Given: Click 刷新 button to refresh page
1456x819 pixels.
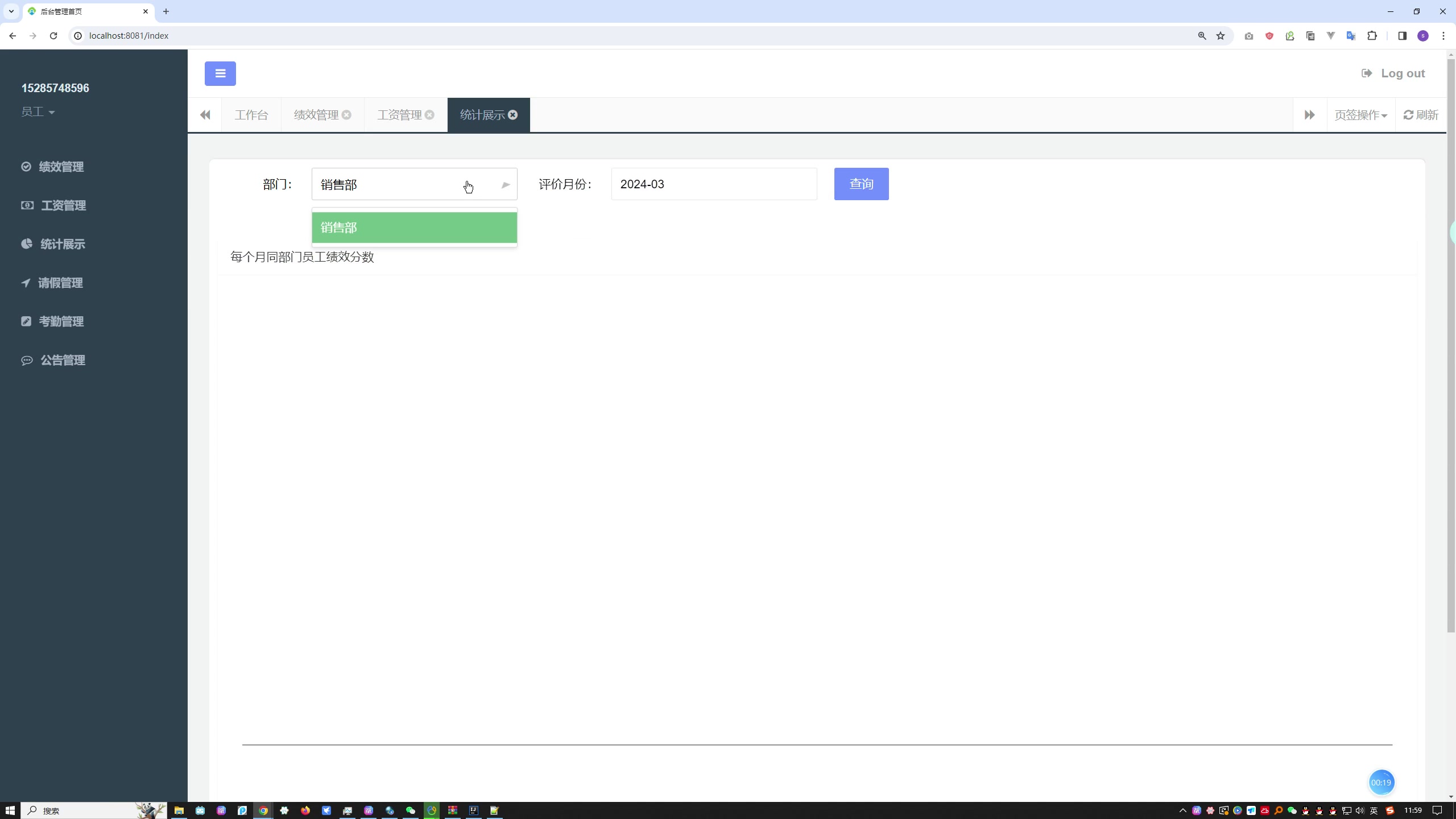Looking at the screenshot, I should [1421, 114].
